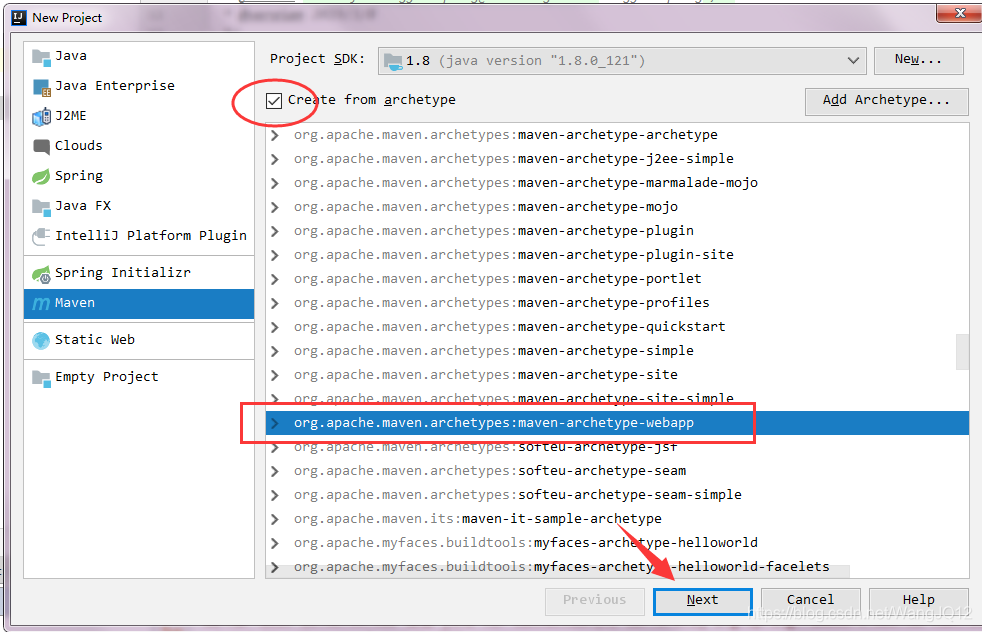Select myfaces-archetype-helloworld row text

[525, 543]
